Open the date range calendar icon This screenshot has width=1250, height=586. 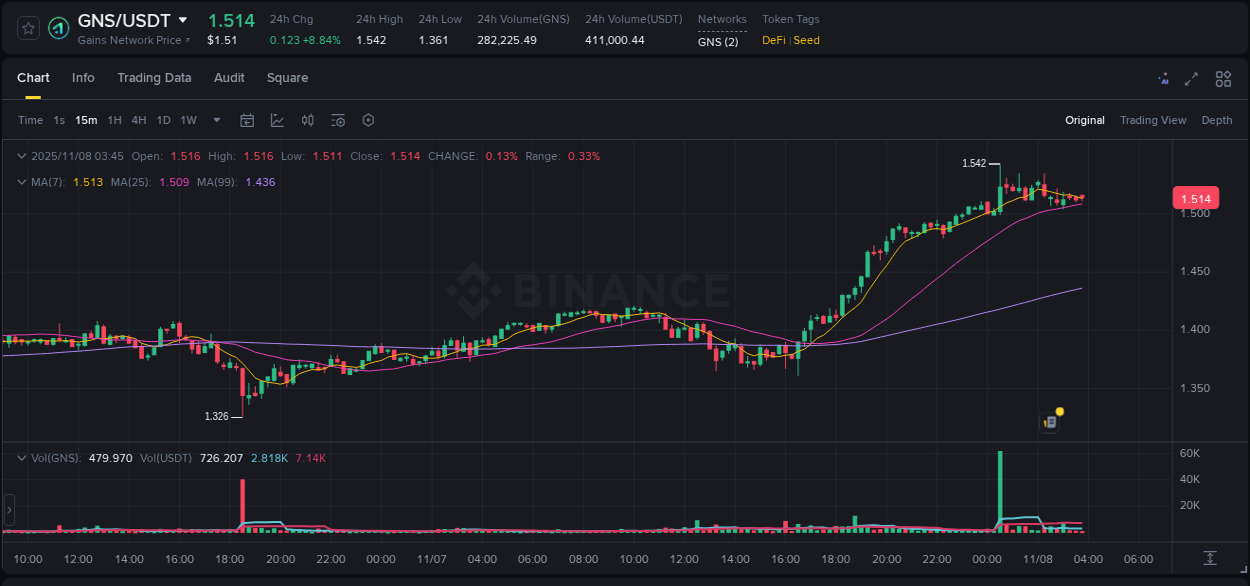point(247,120)
